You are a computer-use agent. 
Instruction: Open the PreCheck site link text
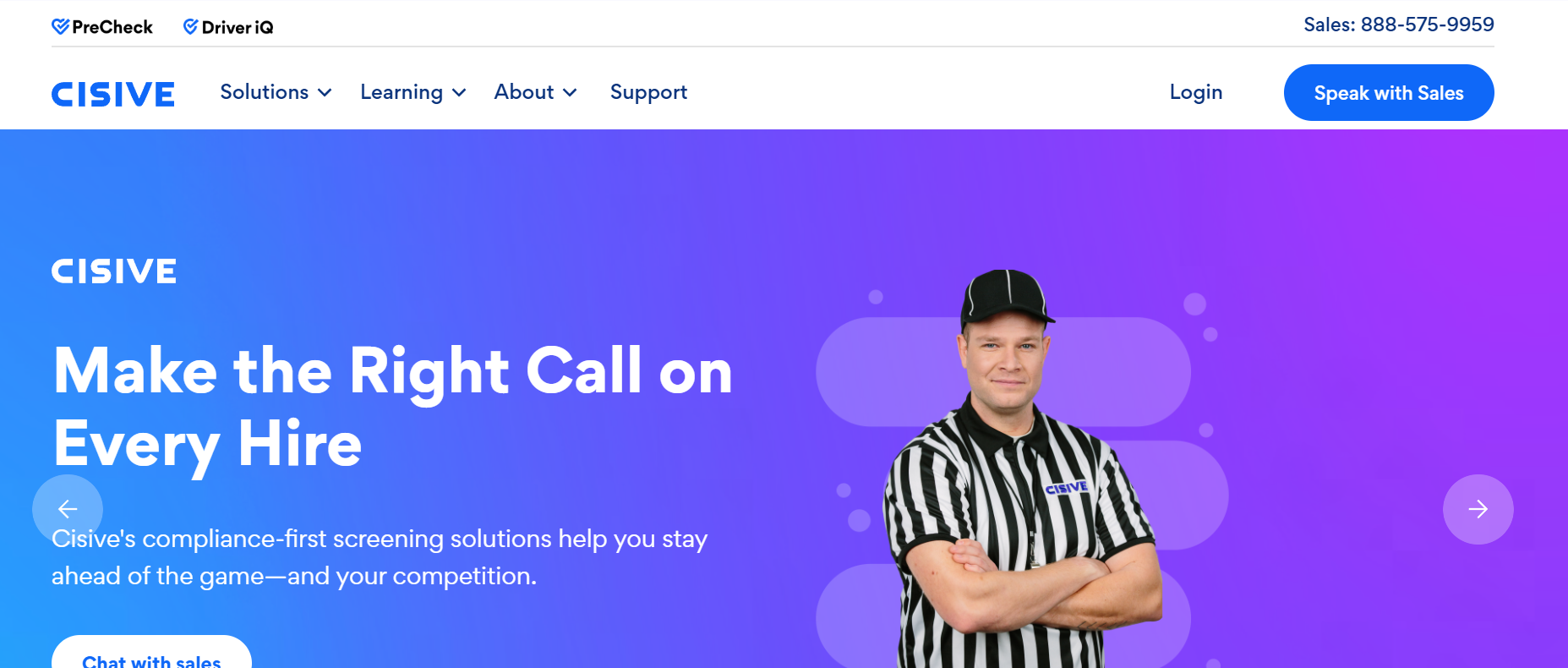point(112,27)
